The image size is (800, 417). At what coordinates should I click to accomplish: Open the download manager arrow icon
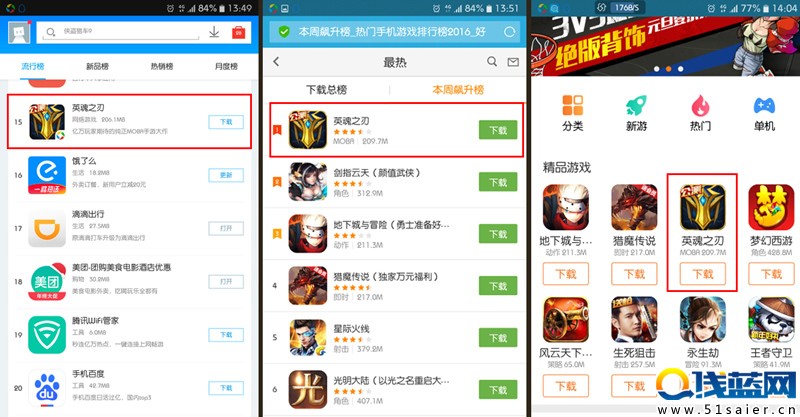pos(214,32)
